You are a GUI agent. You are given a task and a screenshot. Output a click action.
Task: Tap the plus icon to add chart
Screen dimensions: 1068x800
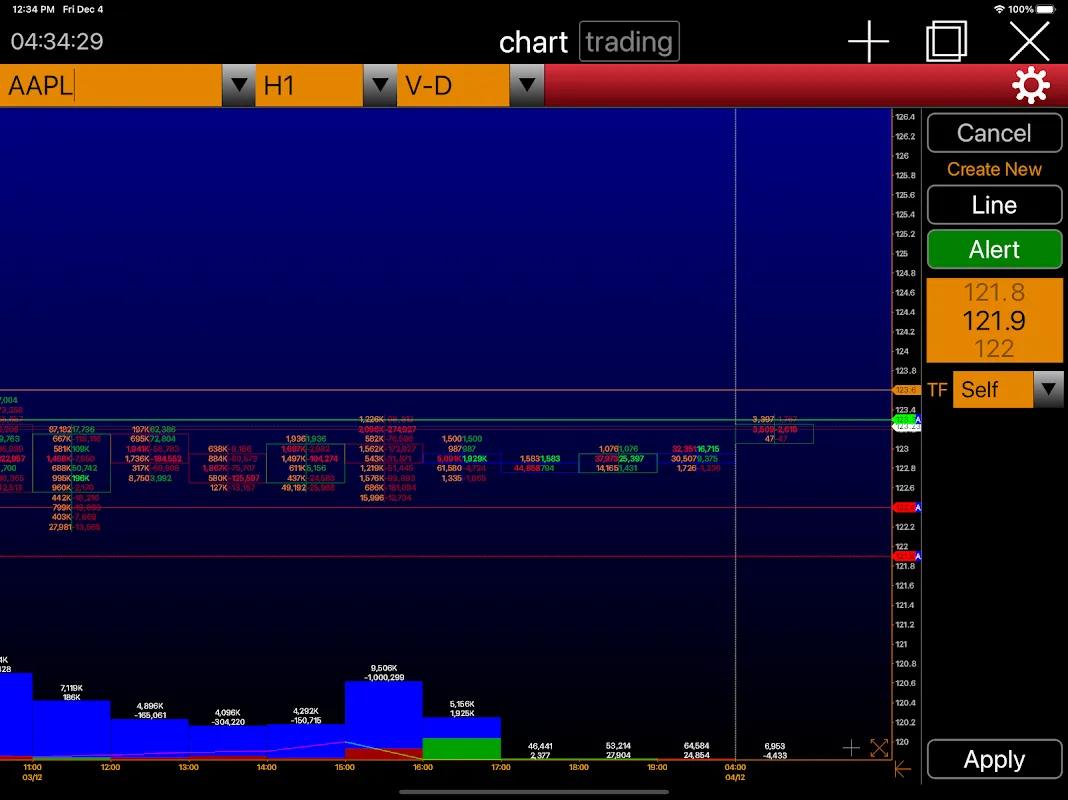tap(868, 42)
